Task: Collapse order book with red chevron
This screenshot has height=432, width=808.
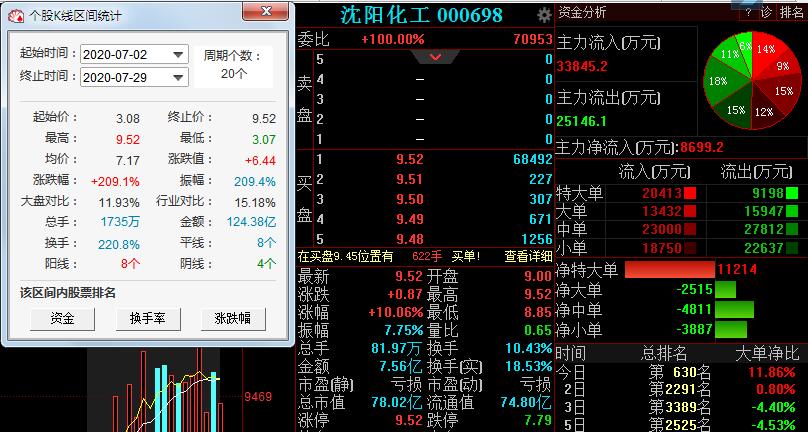Action: pyautogui.click(x=435, y=57)
